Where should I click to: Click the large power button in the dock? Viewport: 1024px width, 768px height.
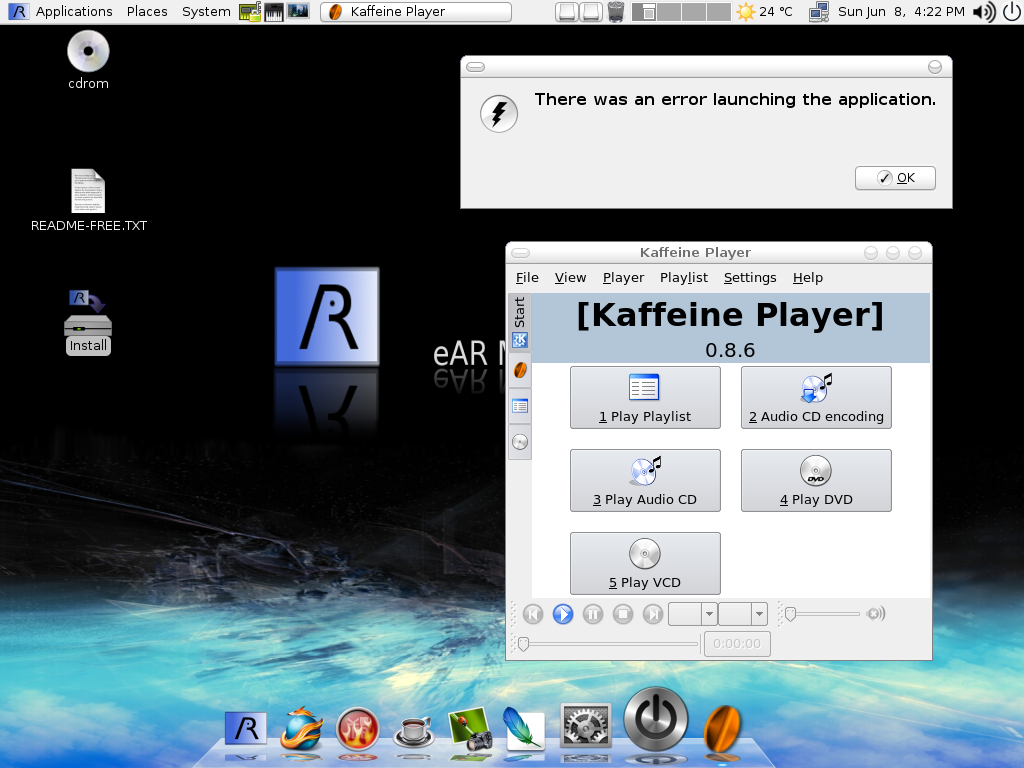[x=656, y=720]
